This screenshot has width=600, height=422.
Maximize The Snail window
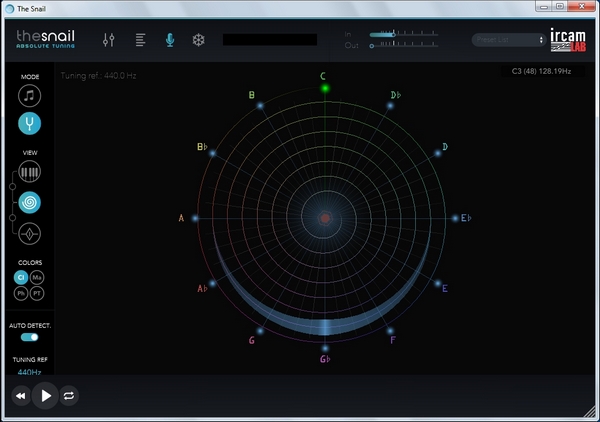point(559,7)
